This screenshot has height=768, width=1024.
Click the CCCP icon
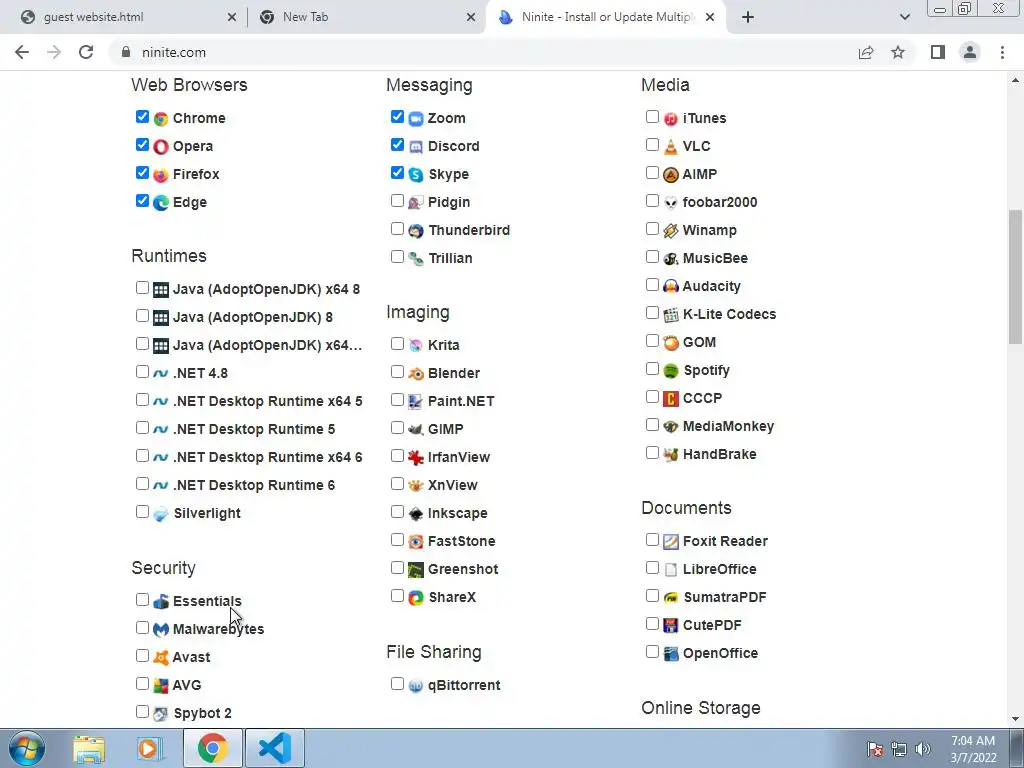(671, 399)
